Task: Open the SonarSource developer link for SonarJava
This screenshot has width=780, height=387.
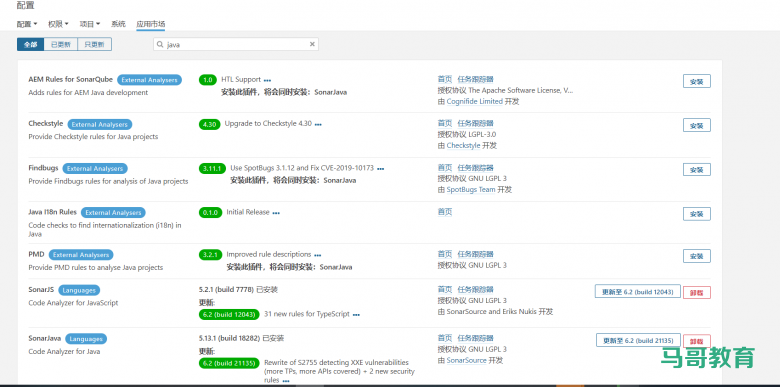Action: [x=466, y=360]
